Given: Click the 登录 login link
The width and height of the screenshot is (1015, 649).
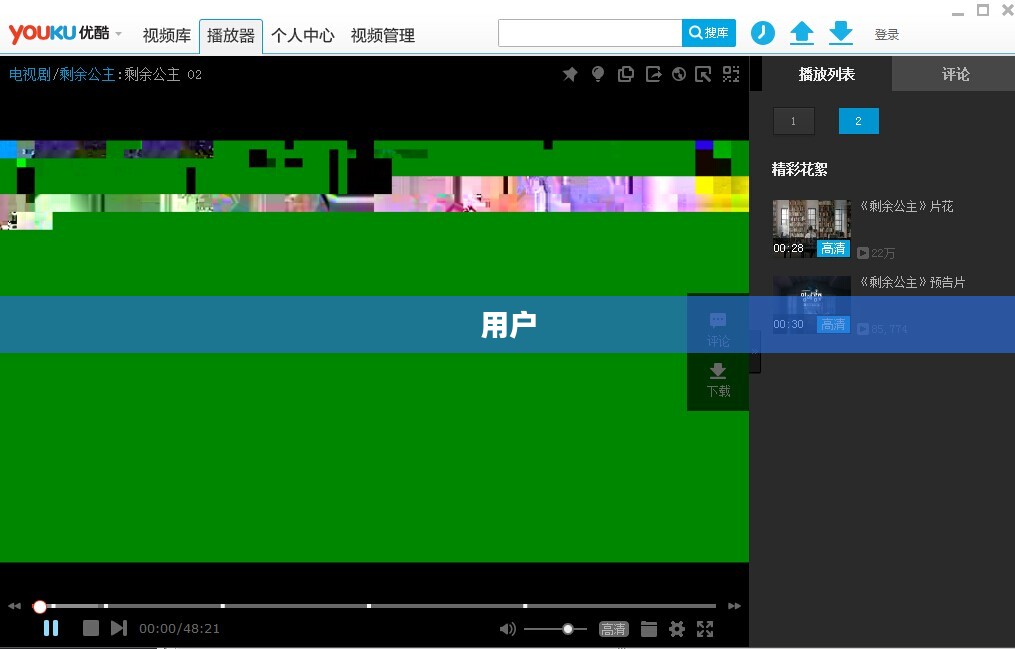Looking at the screenshot, I should [x=886, y=34].
